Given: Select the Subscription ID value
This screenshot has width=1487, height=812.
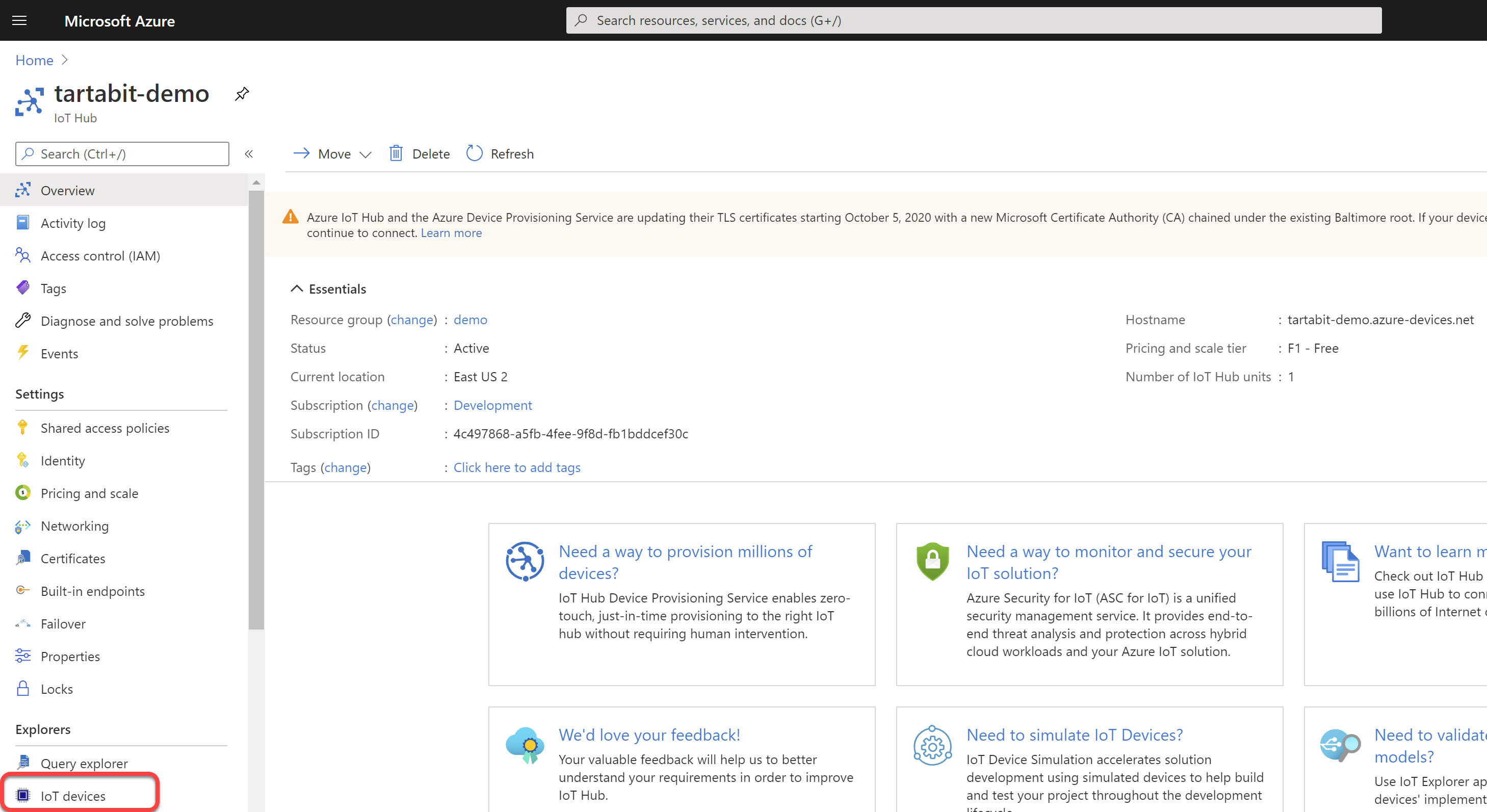Looking at the screenshot, I should (x=570, y=433).
